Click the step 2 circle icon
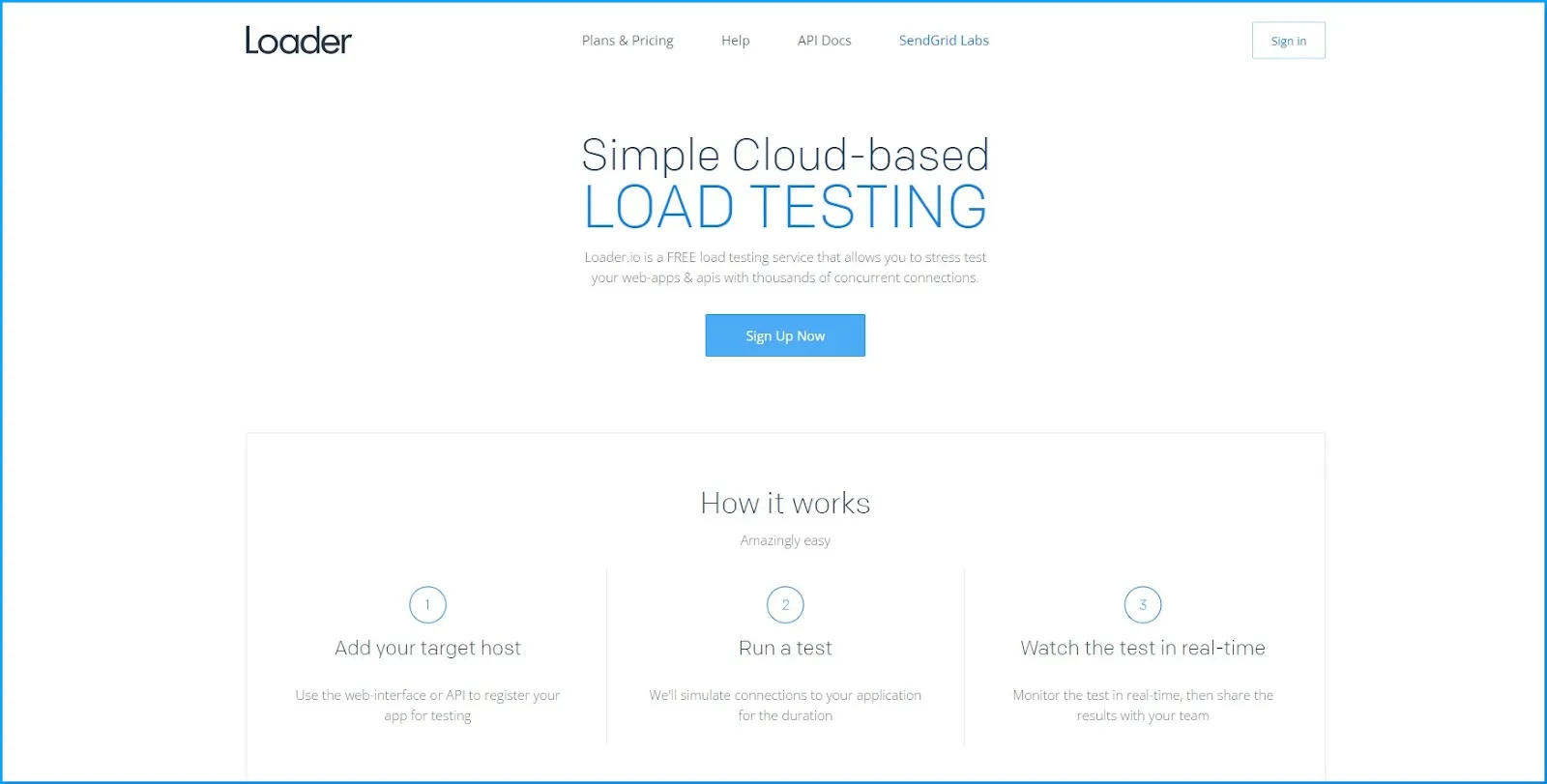 (785, 605)
